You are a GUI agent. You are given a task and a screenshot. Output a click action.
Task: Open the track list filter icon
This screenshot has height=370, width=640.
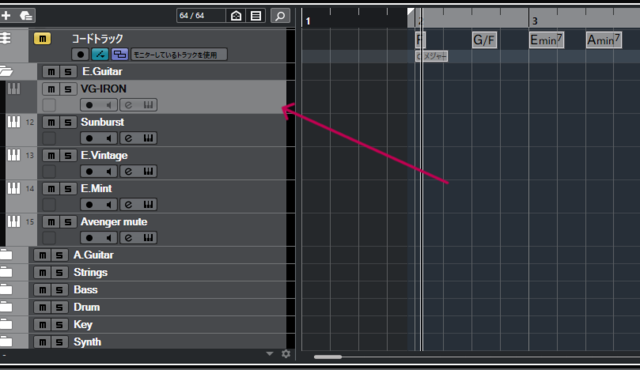pyautogui.click(x=256, y=16)
